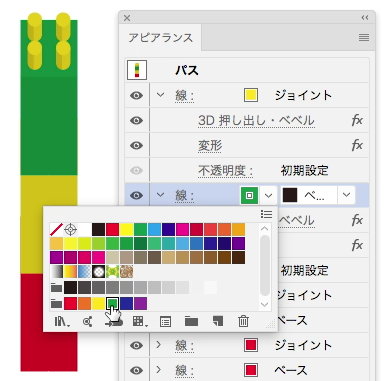The height and width of the screenshot is (381, 390).
Task: Create a new swatch
Action: pyautogui.click(x=217, y=321)
